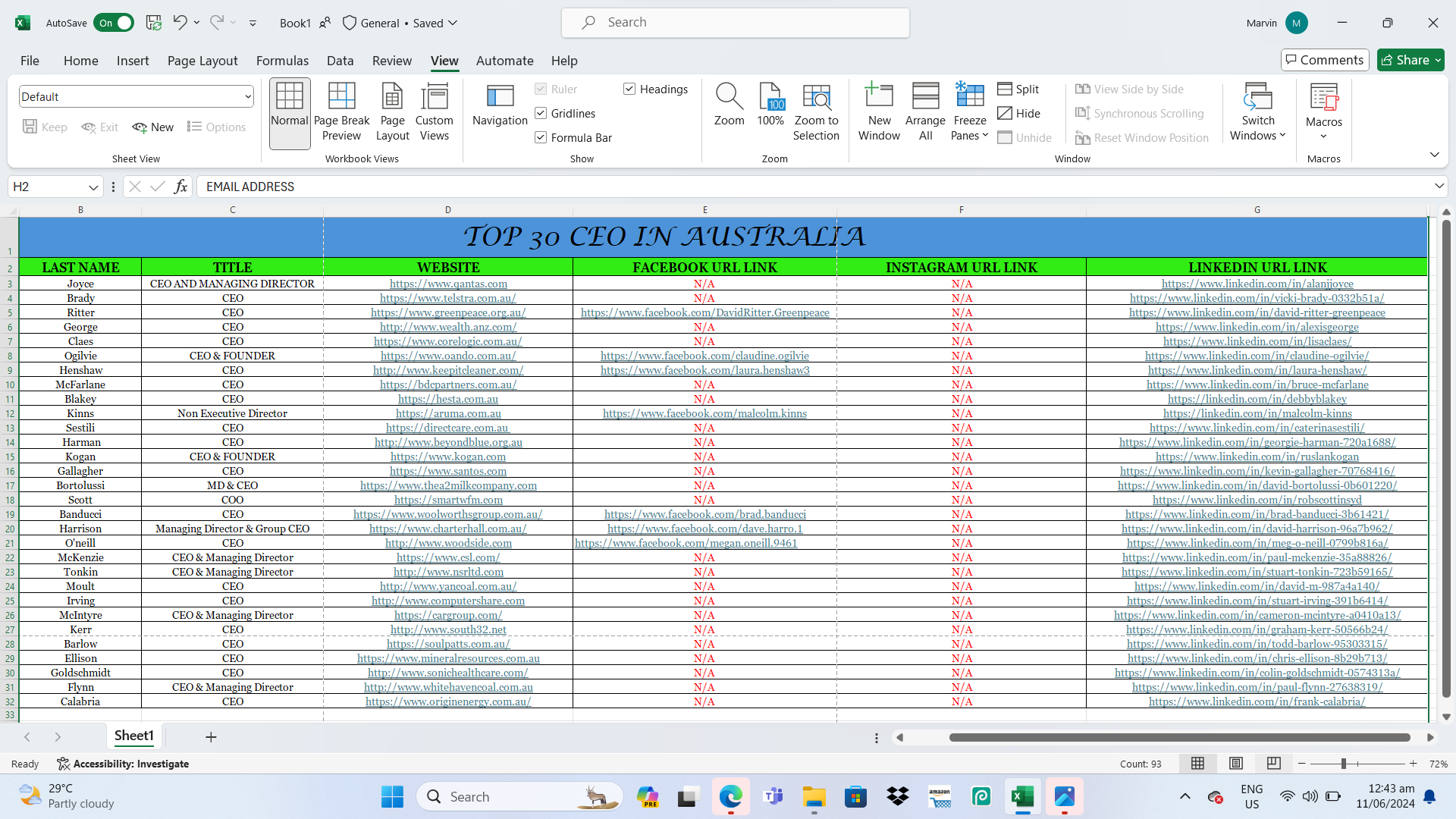Open the qantas.com website link
This screenshot has width=1456, height=819.
[x=448, y=284]
